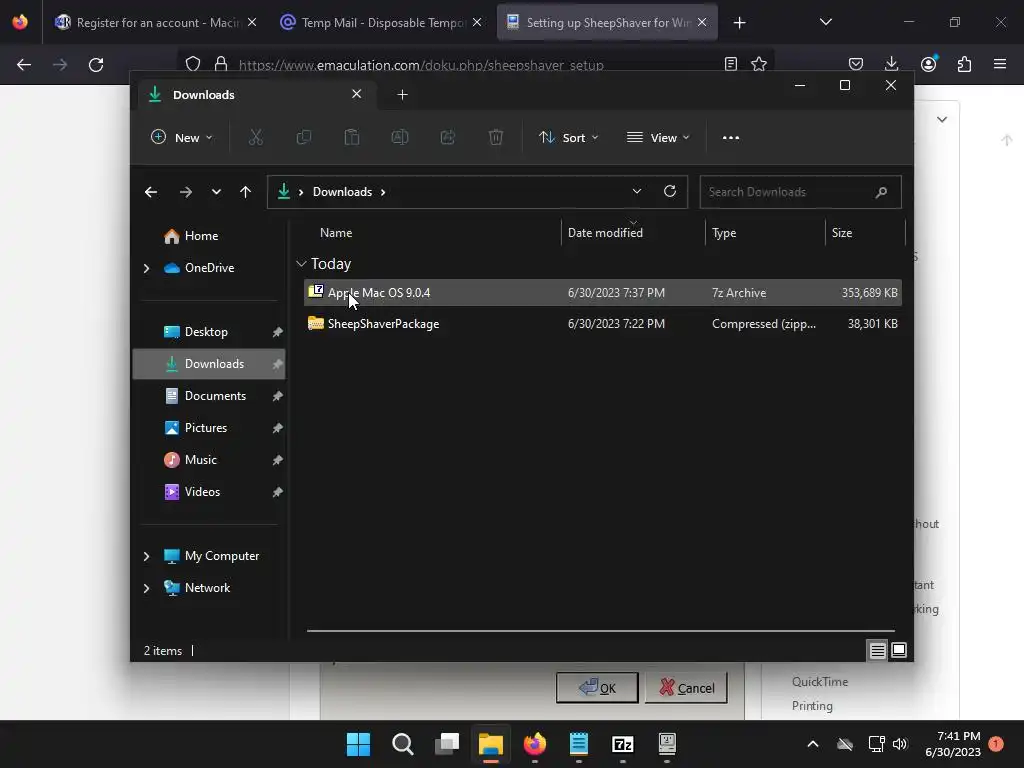Select Home in navigation pane

[x=209, y=236]
